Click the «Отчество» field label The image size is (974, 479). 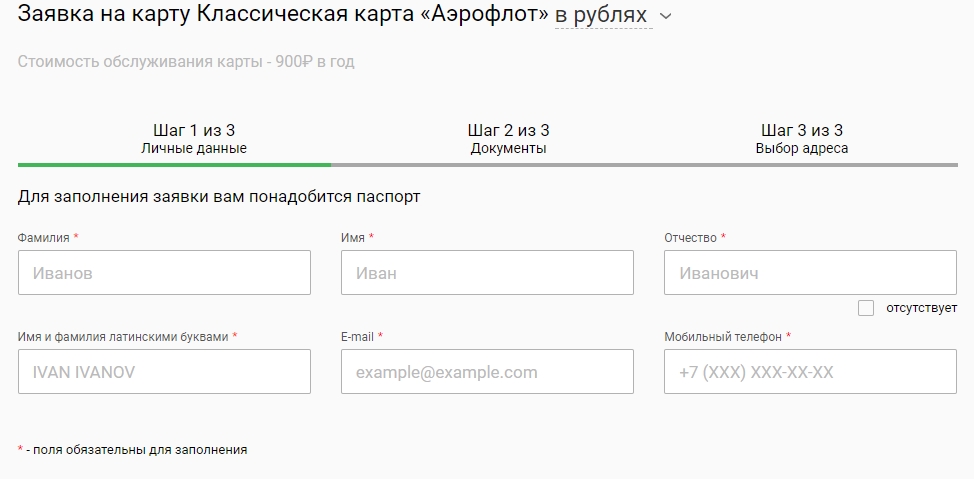(x=690, y=238)
